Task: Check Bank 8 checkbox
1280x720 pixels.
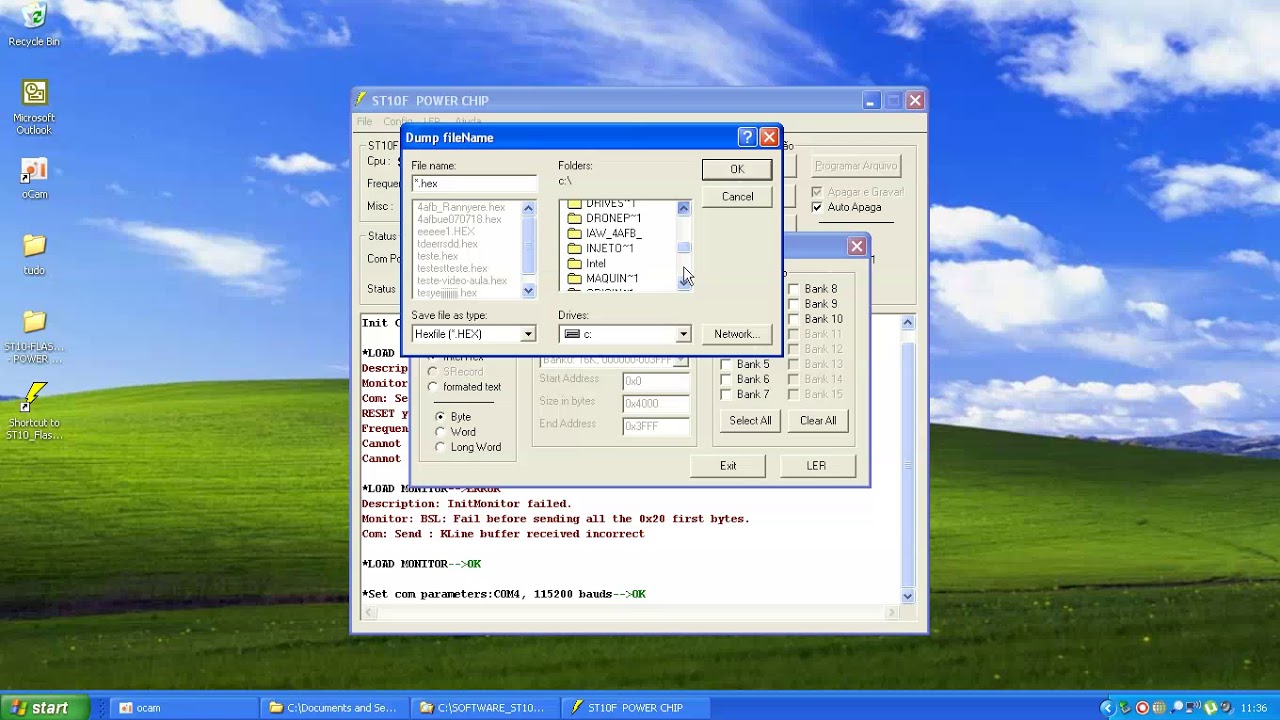Action: pyautogui.click(x=793, y=289)
